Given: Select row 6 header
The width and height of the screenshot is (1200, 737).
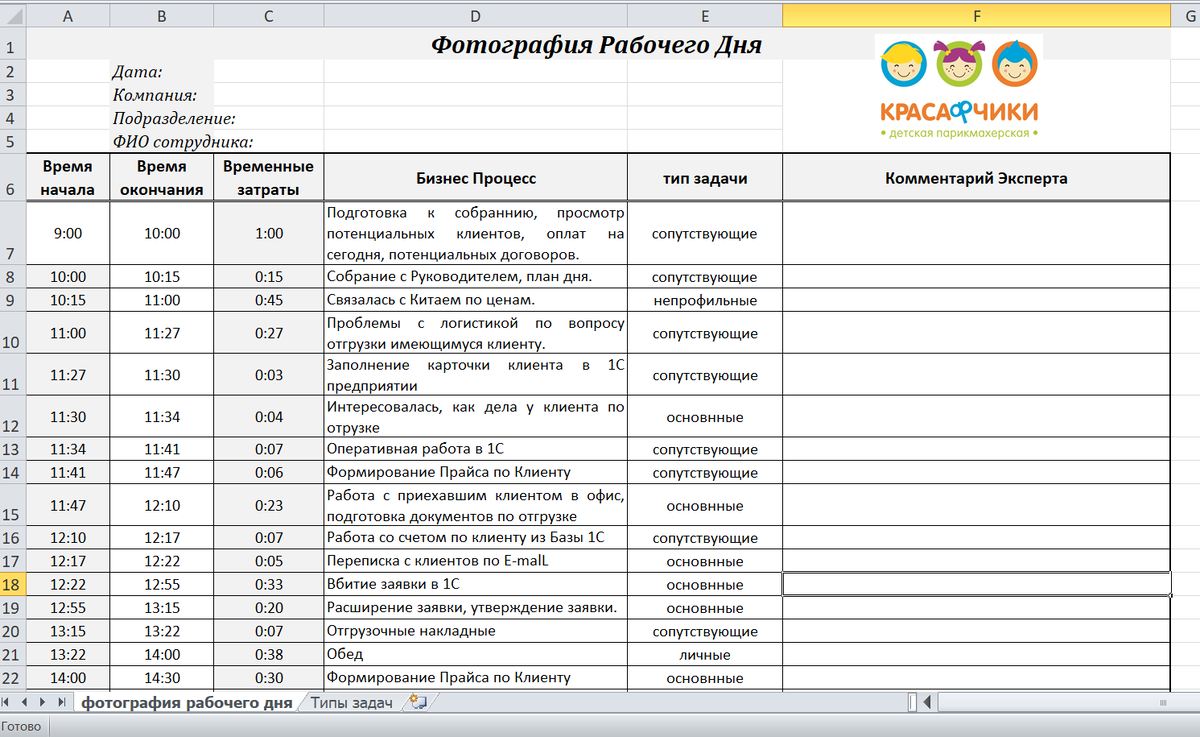Looking at the screenshot, I should pyautogui.click(x=12, y=177).
